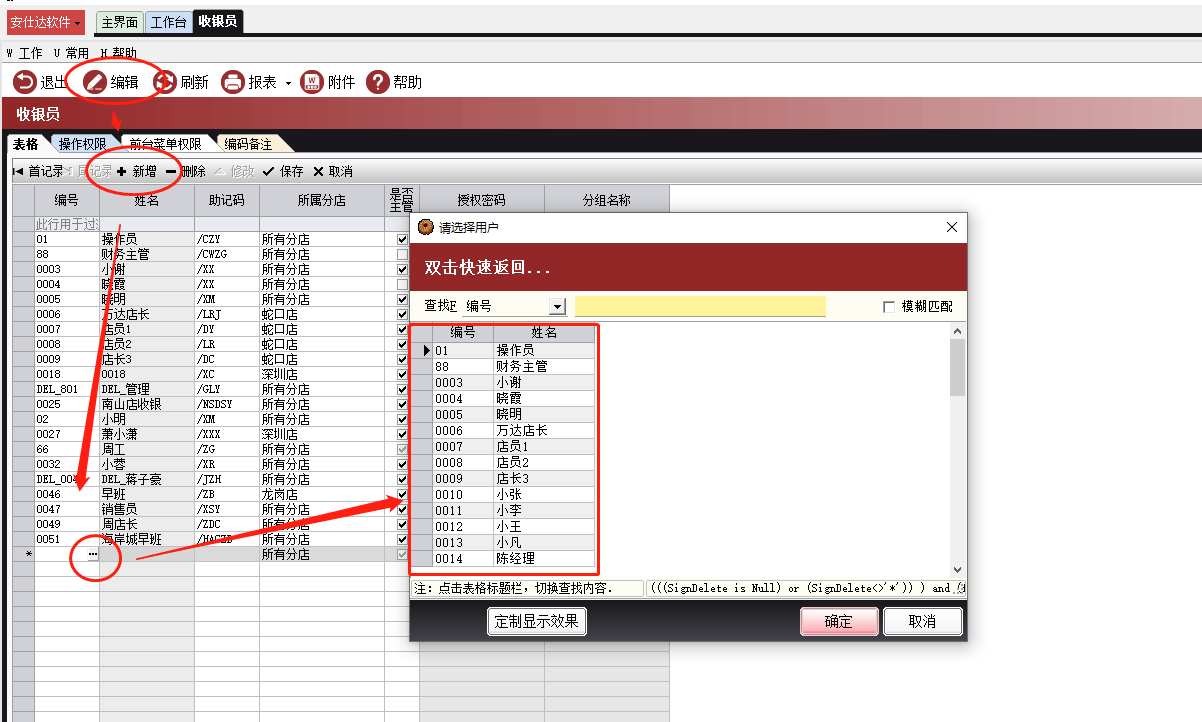Click the 退出 exit toolbar icon
Screen dimensions: 1202x722
pyautogui.click(x=24, y=82)
